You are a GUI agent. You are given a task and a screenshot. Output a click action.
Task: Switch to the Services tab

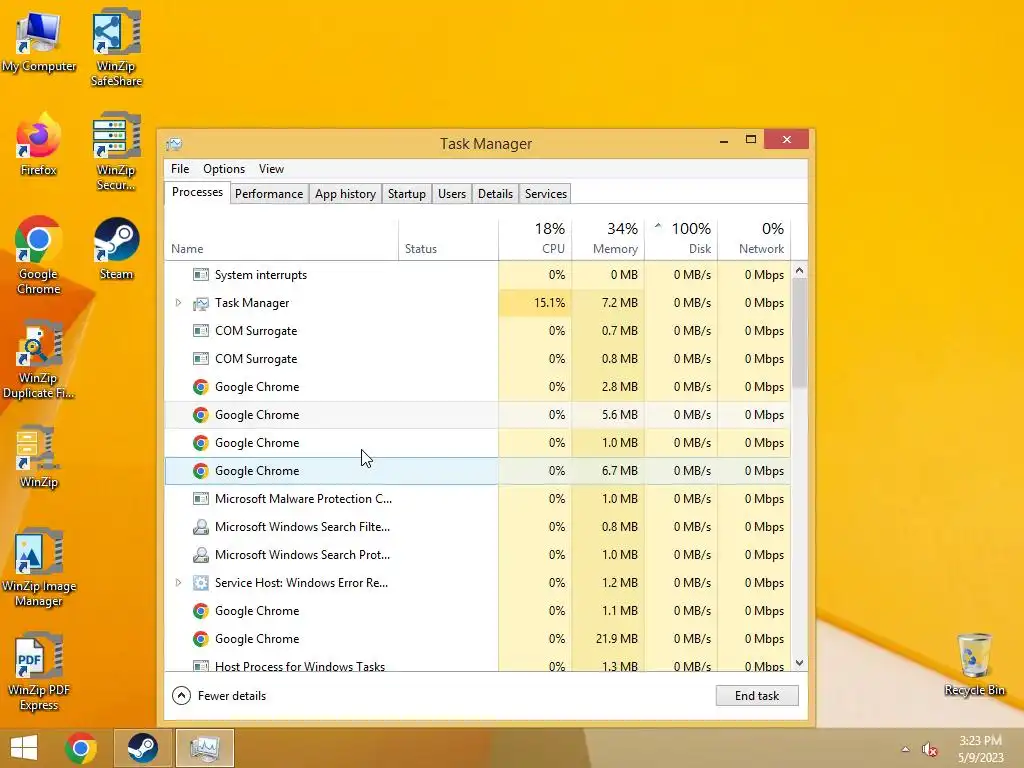point(545,194)
